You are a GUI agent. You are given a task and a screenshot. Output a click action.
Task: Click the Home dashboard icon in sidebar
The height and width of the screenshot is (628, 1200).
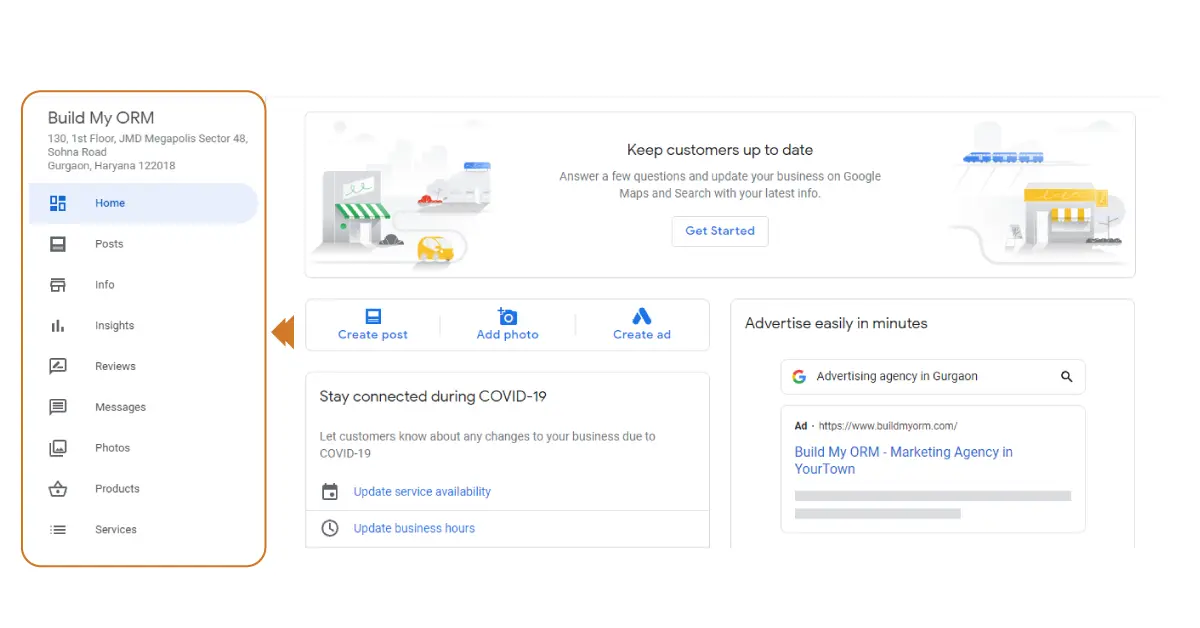(x=58, y=203)
